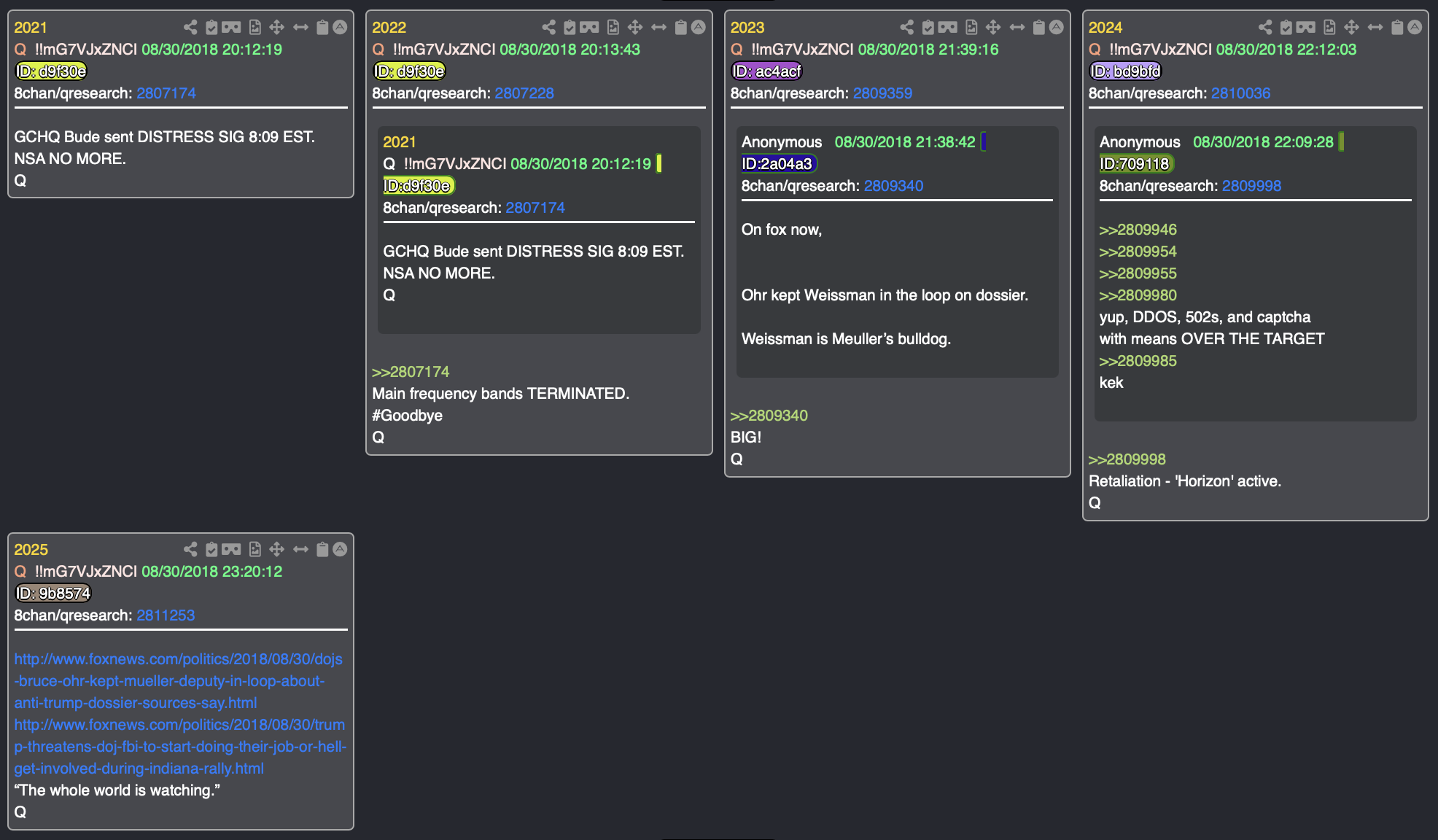Click circled A icon on post 2023

coord(1056,27)
